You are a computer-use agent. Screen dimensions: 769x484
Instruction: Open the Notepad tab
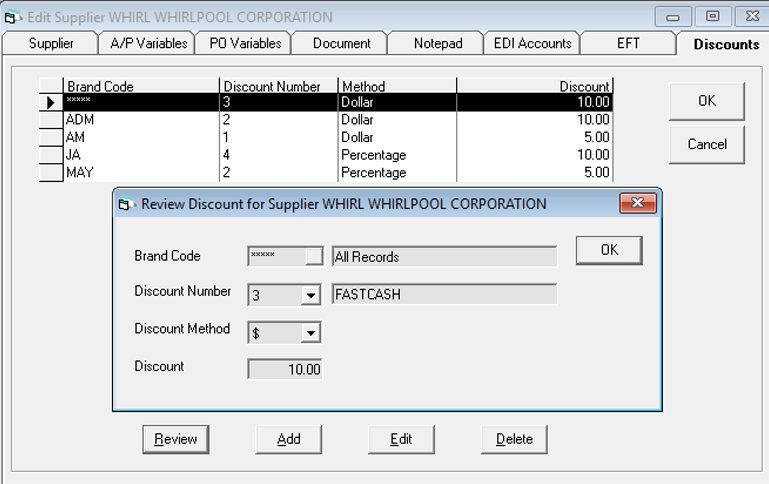pyautogui.click(x=437, y=43)
